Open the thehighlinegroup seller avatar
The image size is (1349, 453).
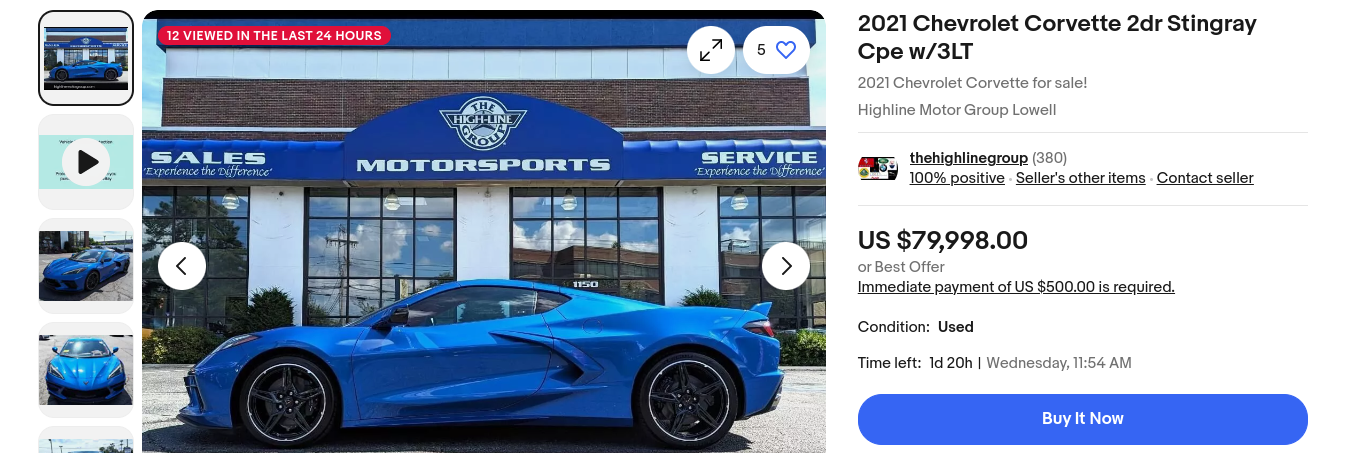[x=878, y=168]
